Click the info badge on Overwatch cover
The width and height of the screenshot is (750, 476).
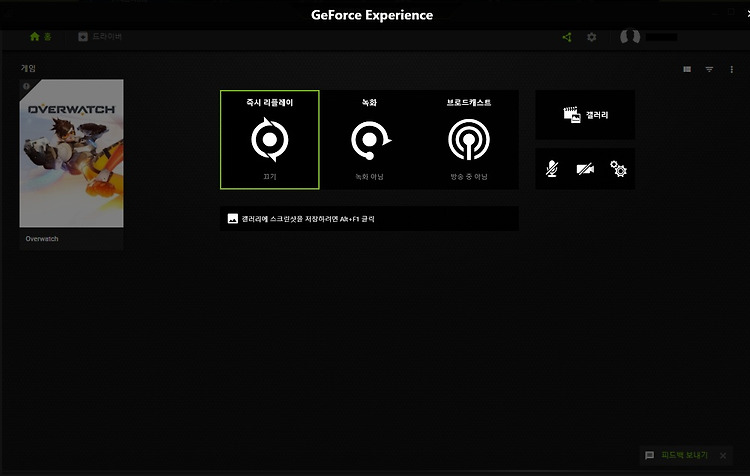pos(26,86)
